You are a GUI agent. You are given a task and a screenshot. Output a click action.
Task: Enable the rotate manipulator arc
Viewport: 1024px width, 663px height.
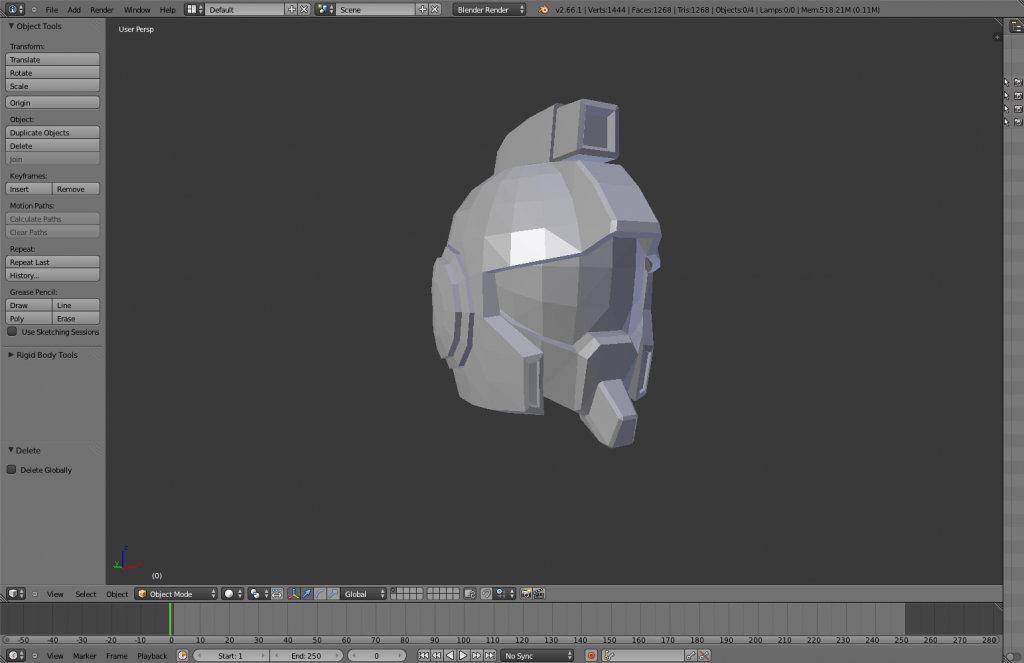click(x=320, y=594)
